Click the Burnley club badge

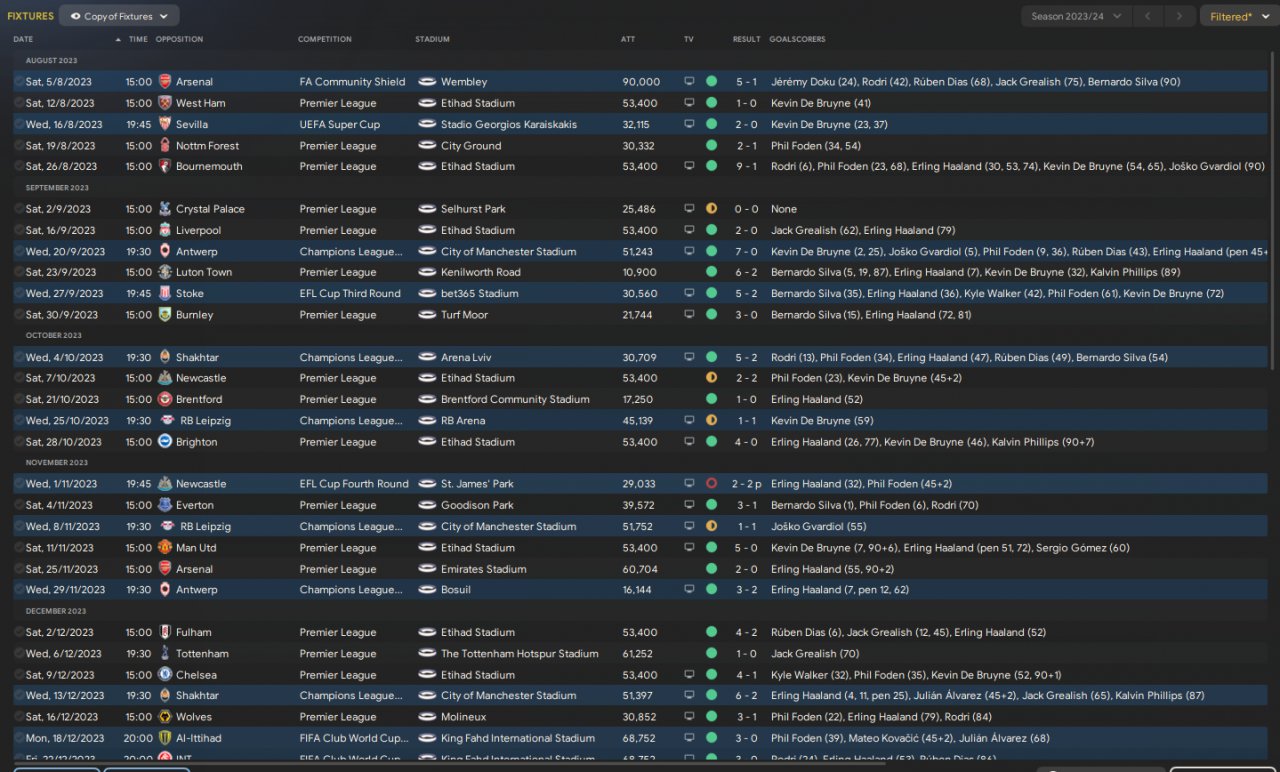pyautogui.click(x=165, y=314)
